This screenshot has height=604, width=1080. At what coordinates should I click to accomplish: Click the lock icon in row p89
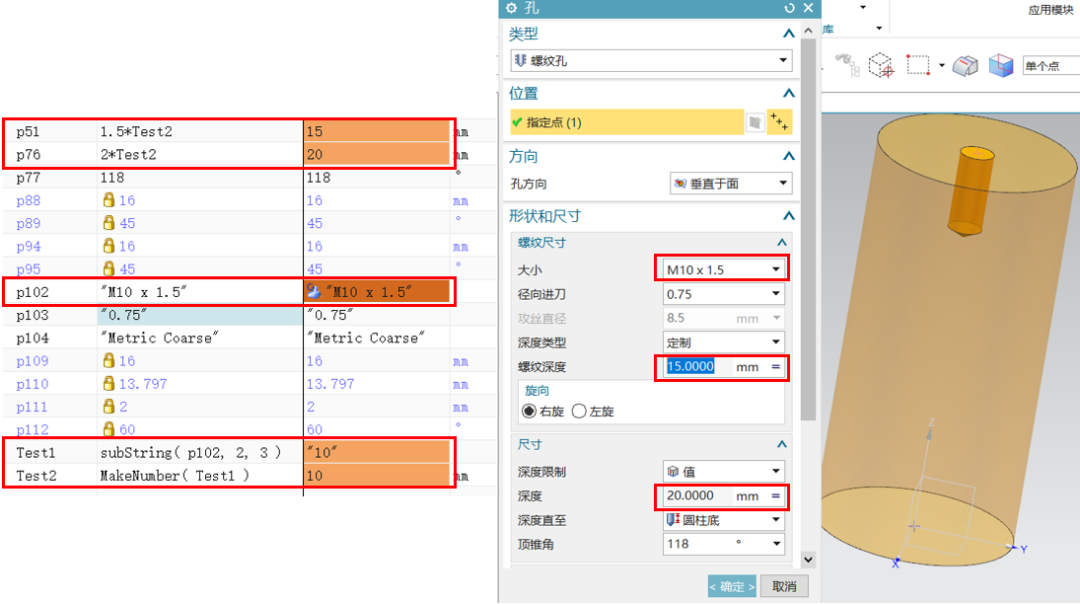[108, 222]
